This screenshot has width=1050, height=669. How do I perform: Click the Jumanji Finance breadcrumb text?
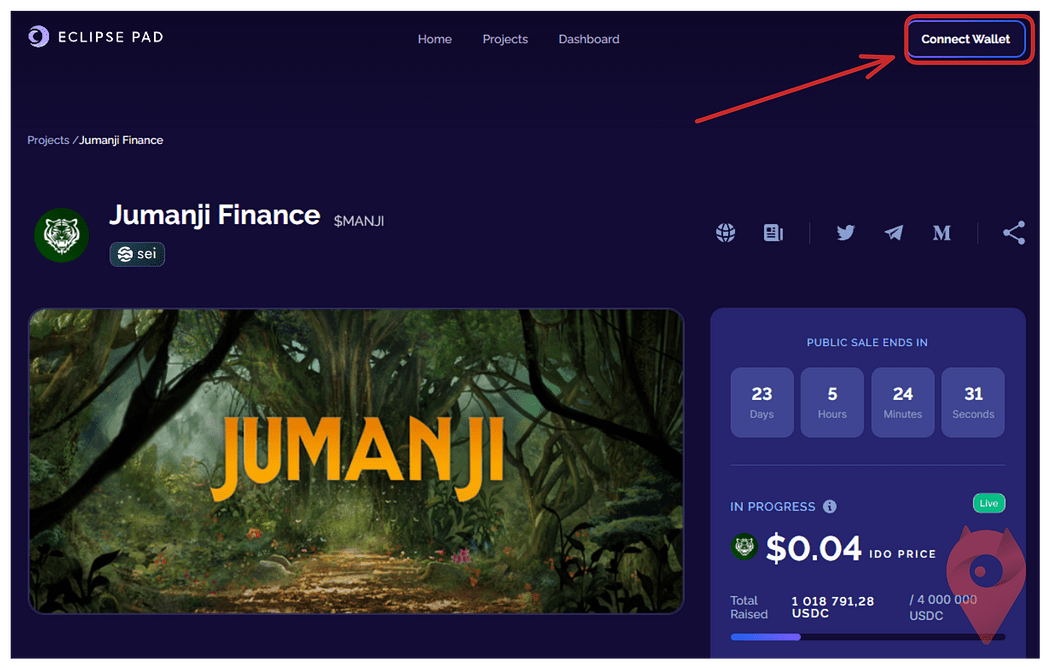(121, 140)
